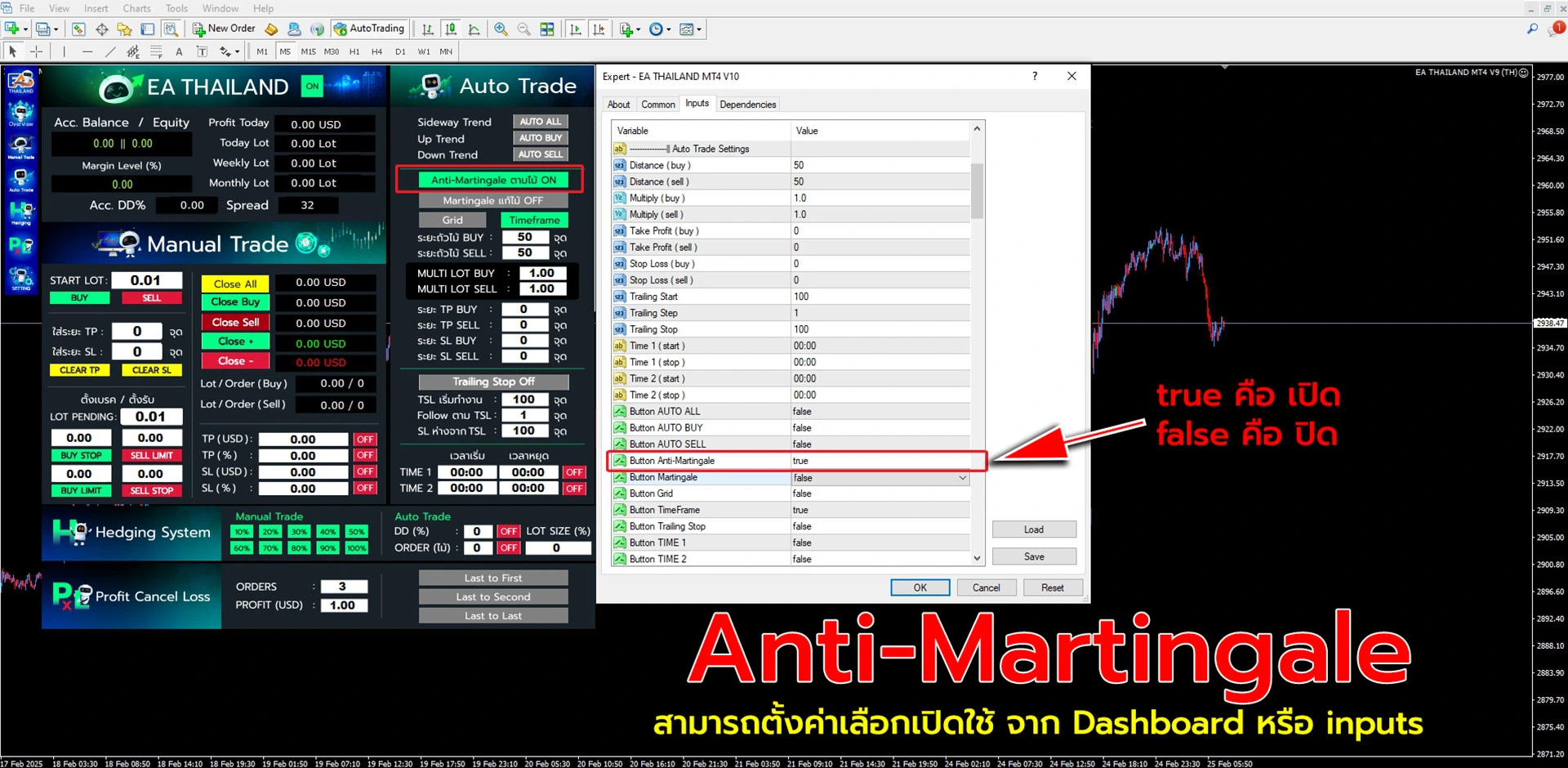Viewport: 1568px width, 768px height.
Task: Expand the Periodicity clock dropdown arrow
Action: (x=669, y=29)
